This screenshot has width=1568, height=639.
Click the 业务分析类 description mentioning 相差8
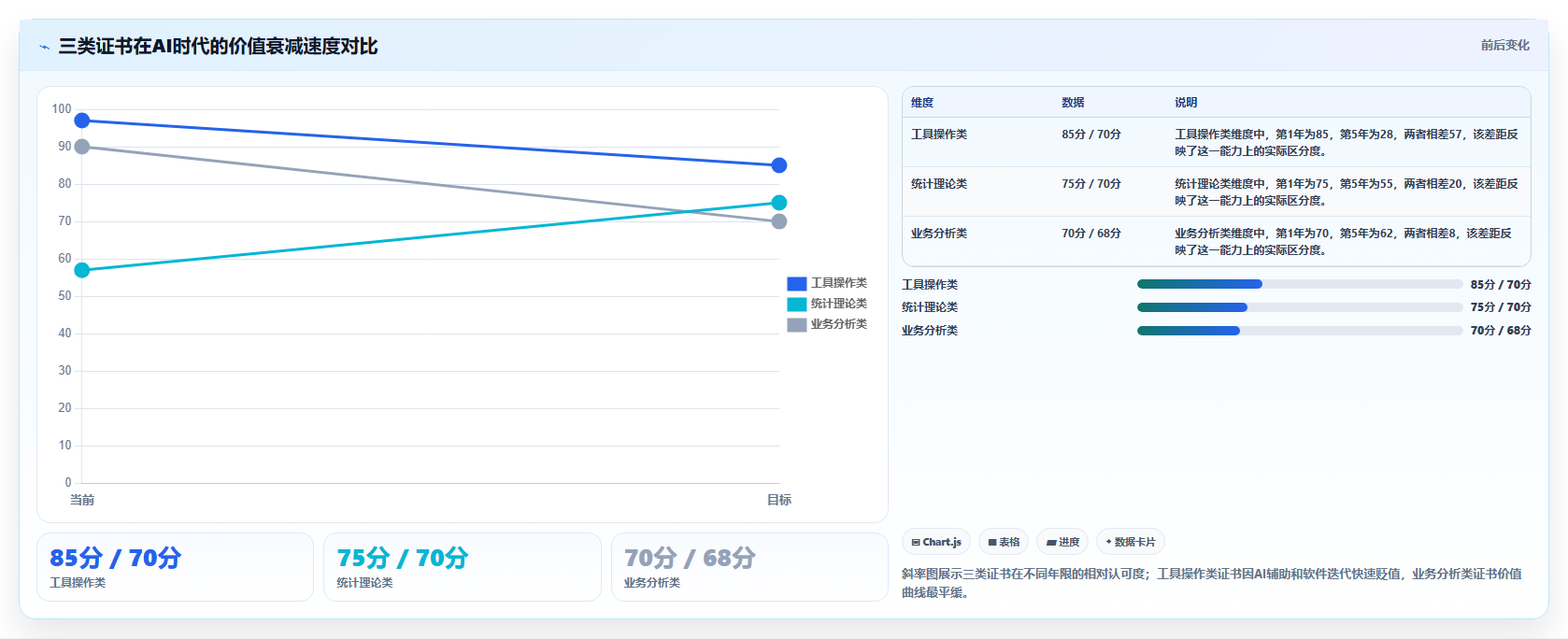(1343, 242)
